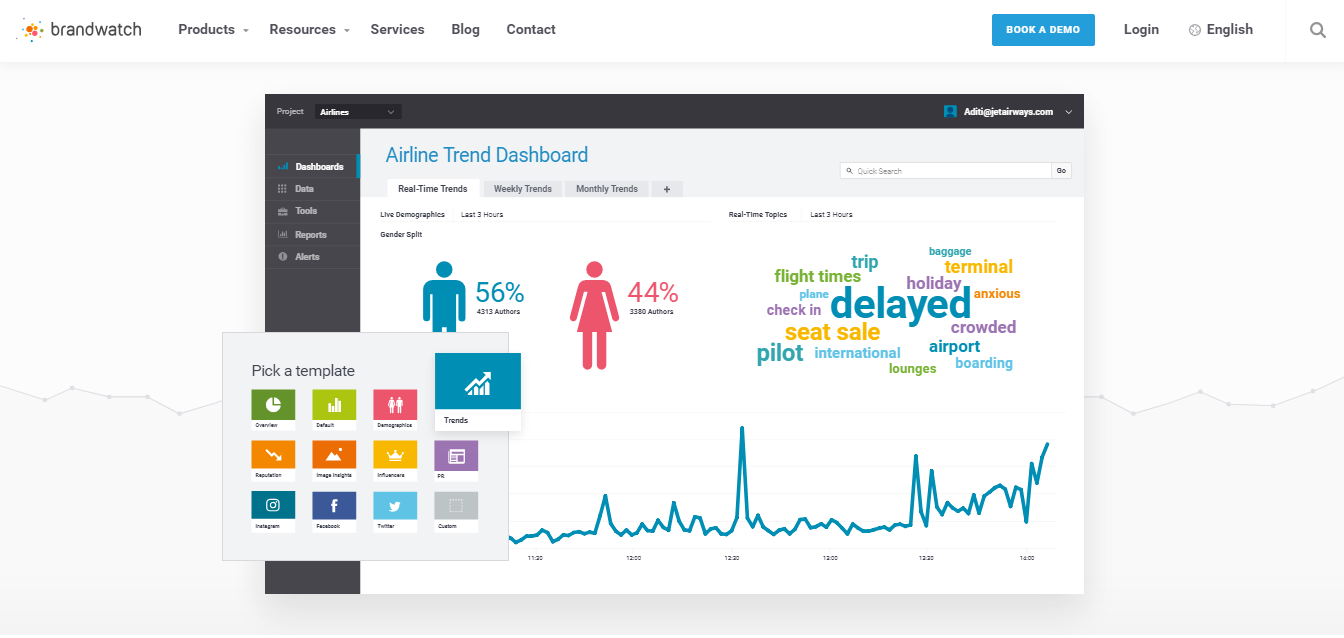Screen dimensions: 1344x638
Task: Open the Contact page
Action: [531, 30]
